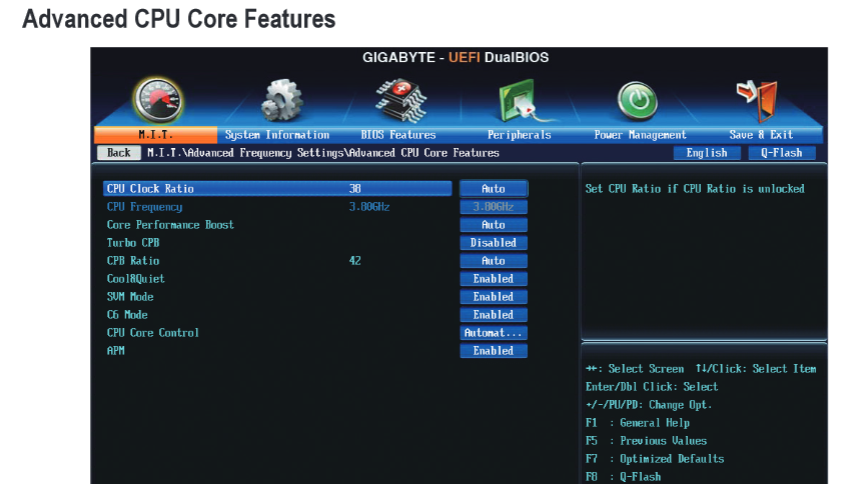The height and width of the screenshot is (484, 863).
Task: Click the M.I.T. speedometer icon
Action: click(159, 100)
